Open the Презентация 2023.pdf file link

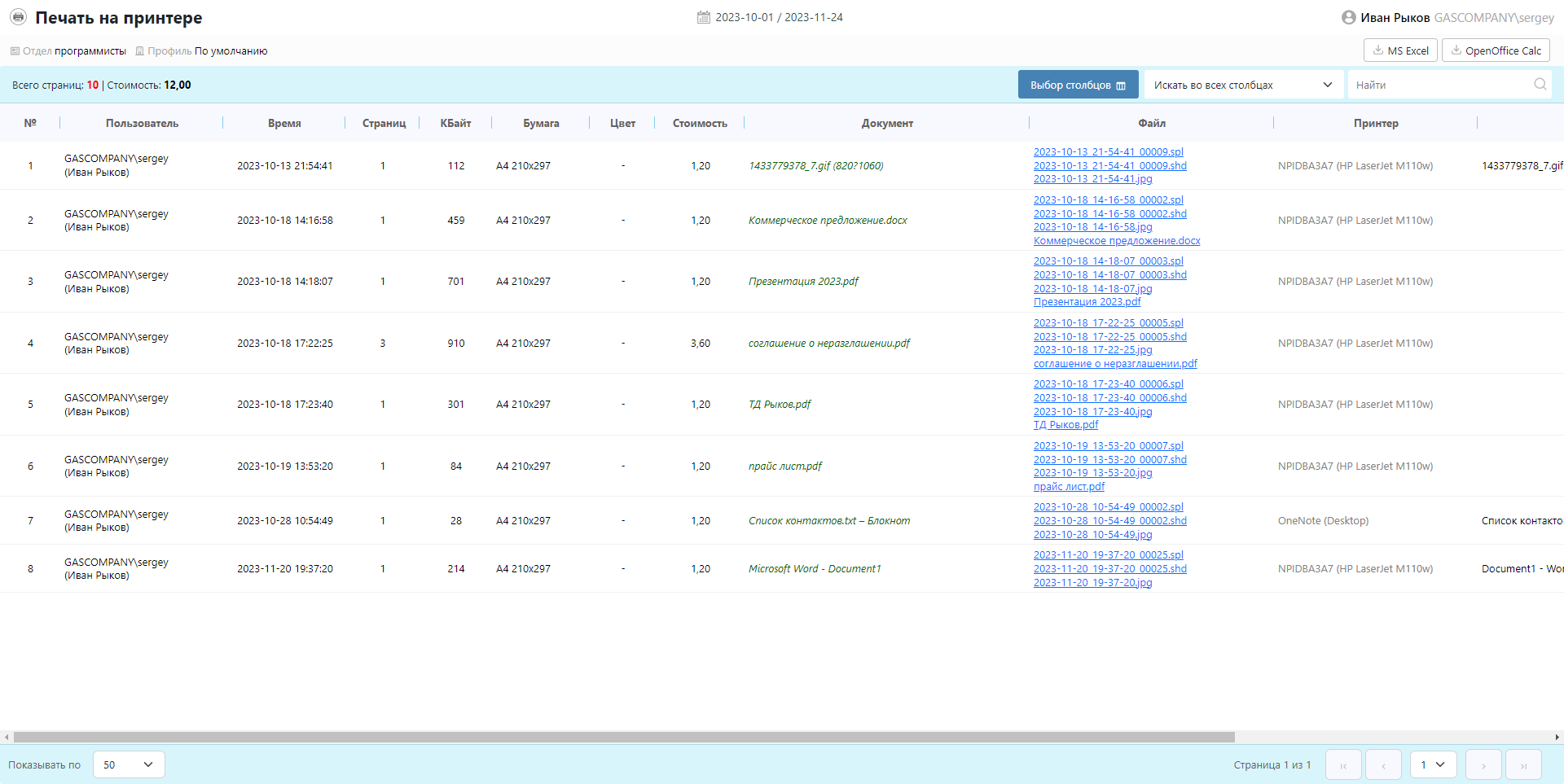coord(1087,302)
